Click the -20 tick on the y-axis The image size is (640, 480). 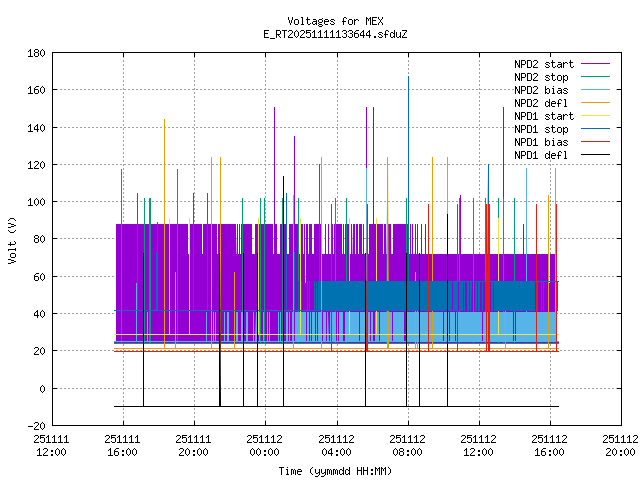tap(34, 425)
